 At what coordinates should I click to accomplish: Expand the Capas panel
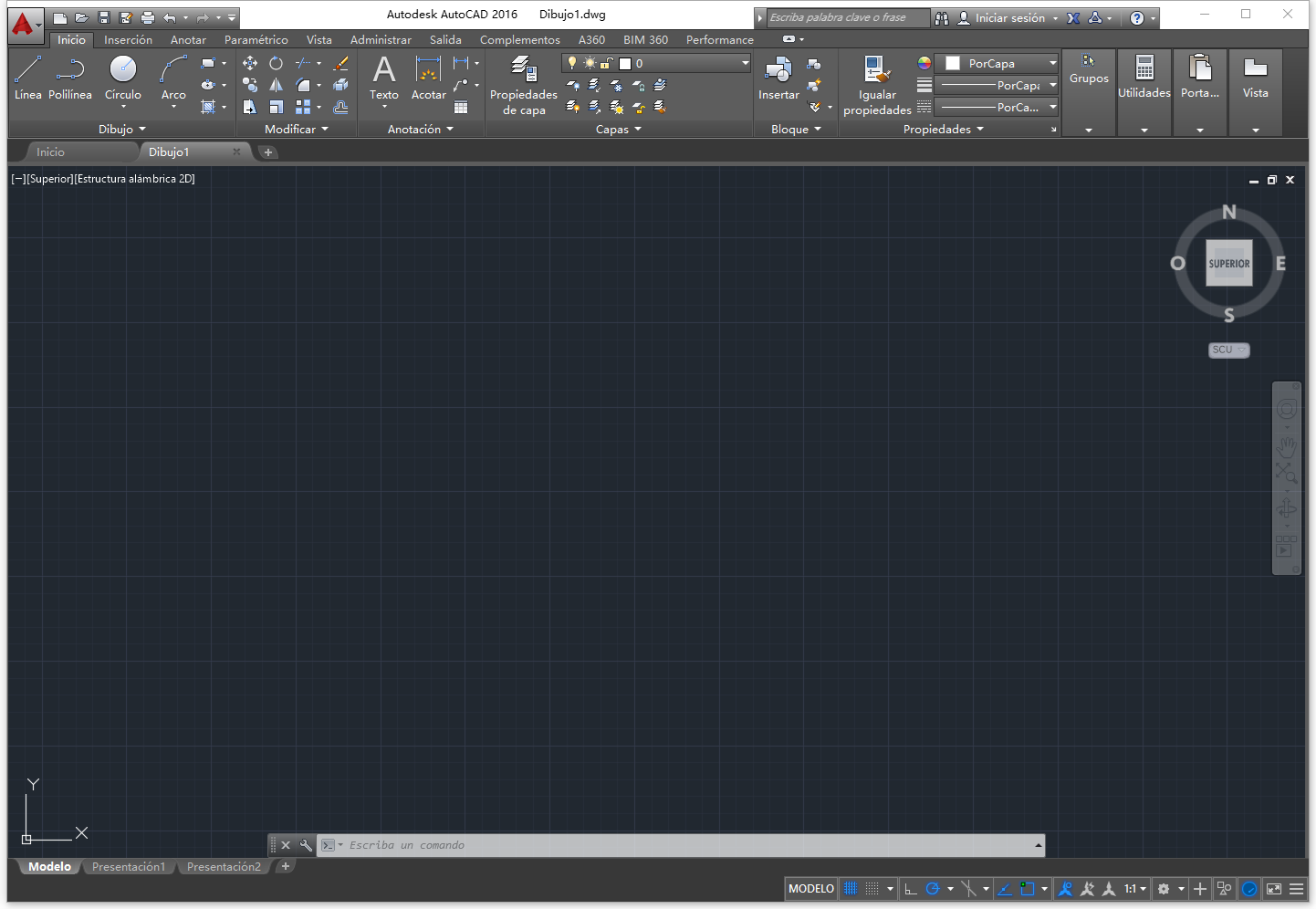[619, 129]
